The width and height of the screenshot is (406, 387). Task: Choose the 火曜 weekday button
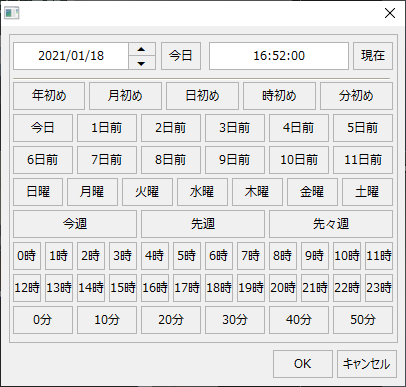pyautogui.click(x=147, y=192)
